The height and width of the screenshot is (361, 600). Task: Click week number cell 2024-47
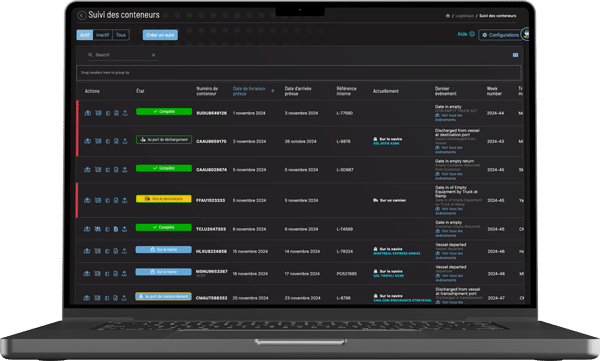(x=496, y=298)
